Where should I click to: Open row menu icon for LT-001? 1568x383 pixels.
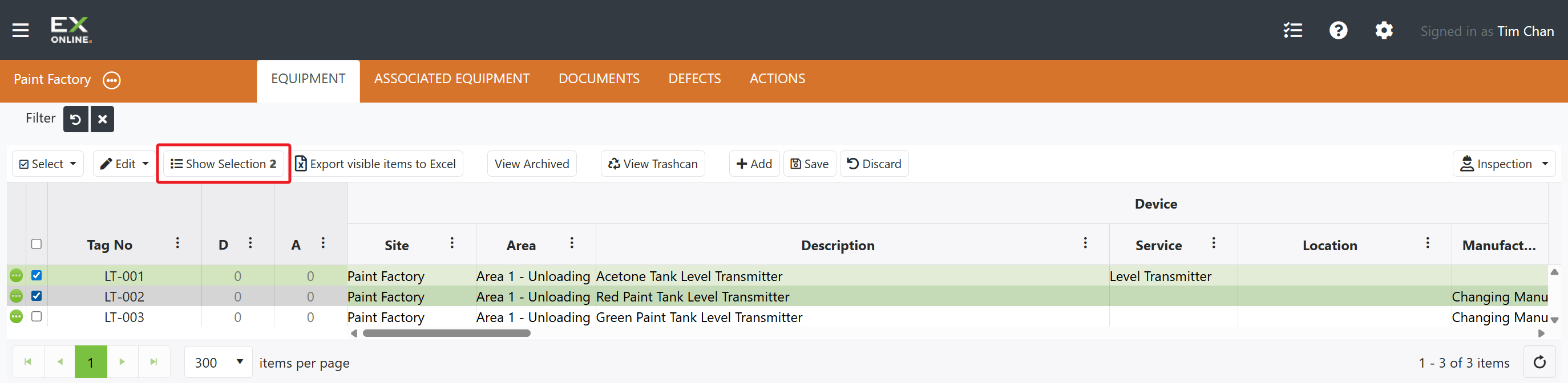click(17, 275)
